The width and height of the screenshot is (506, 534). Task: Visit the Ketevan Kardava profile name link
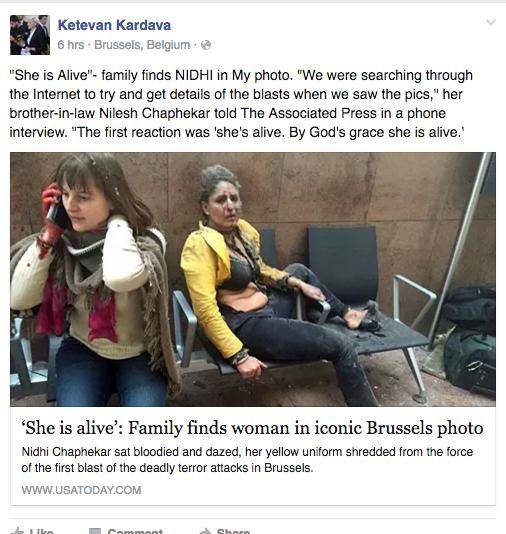pos(114,25)
